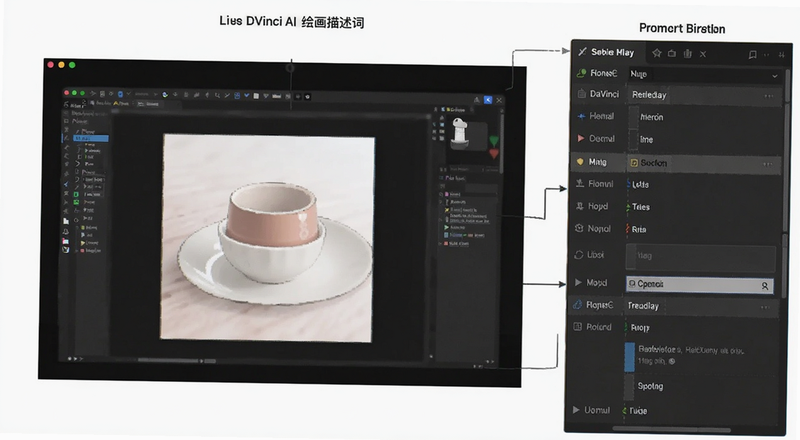The height and width of the screenshot is (440, 800).
Task: Expand the red arrow beside Dermal
Action: click(581, 138)
